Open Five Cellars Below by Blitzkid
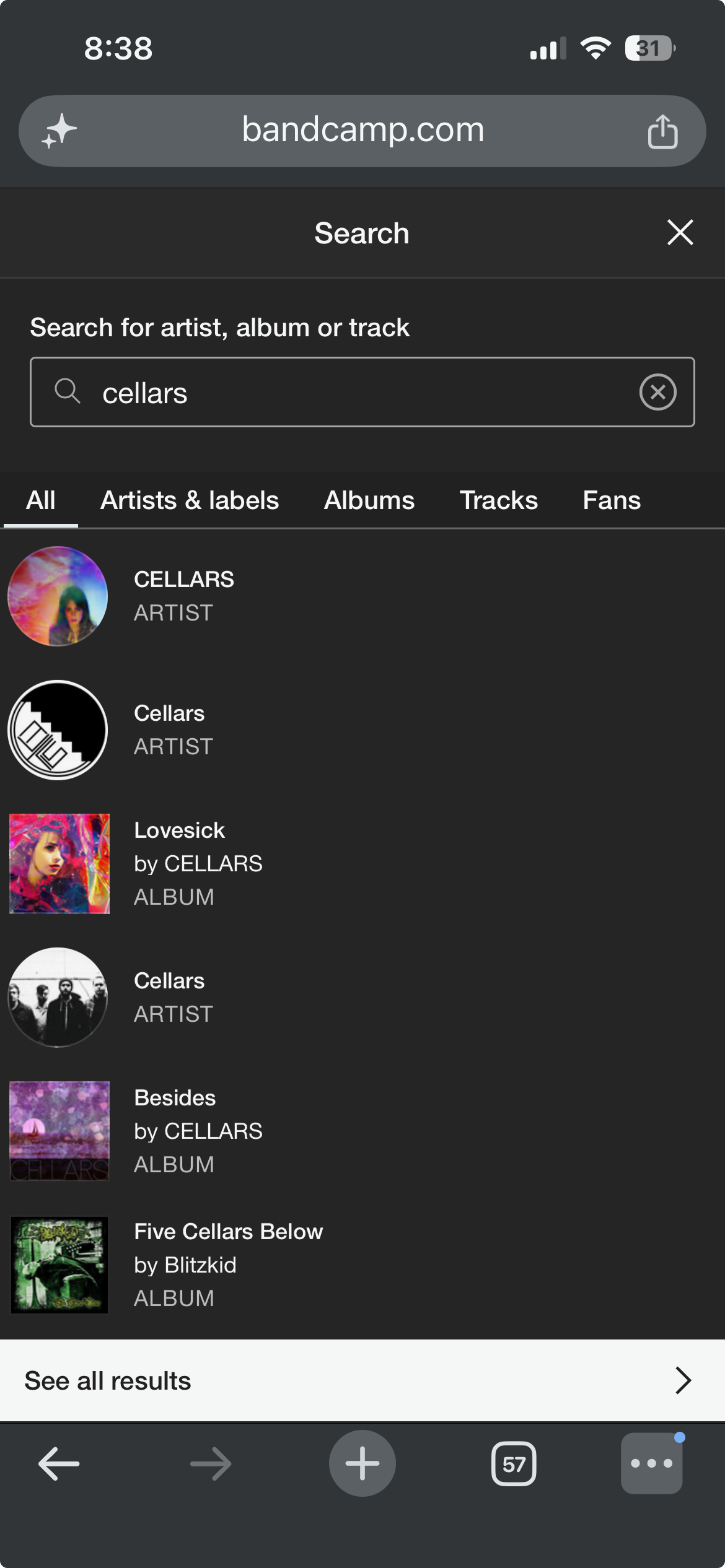725x1568 pixels. [x=362, y=1265]
